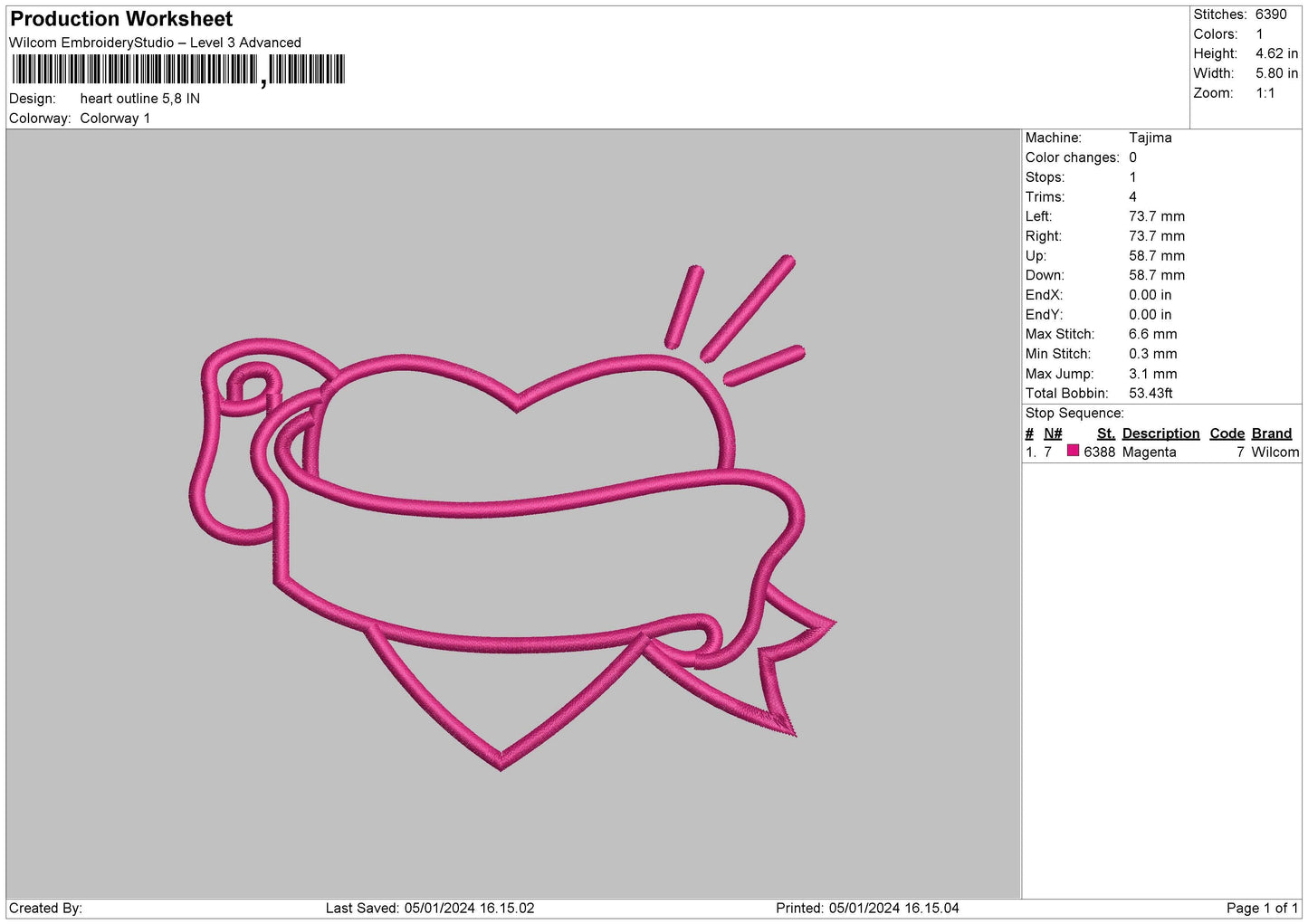Click the Last Saved timestamp
Screen dimensions: 1308x924
tap(430, 908)
